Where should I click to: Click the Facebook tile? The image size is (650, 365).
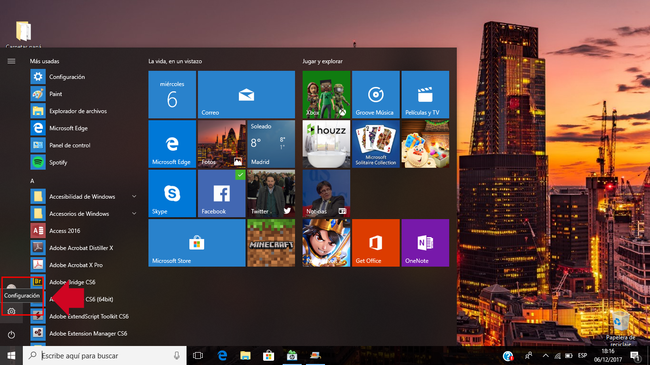221,193
